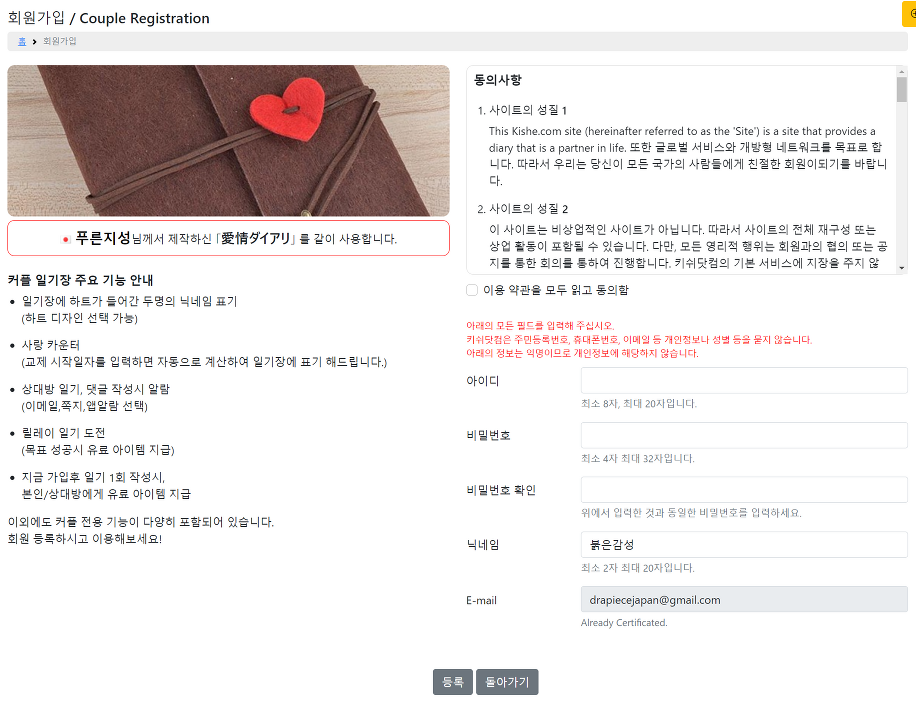
Task: Click the terms box scrollbar thumb
Action: 902,90
